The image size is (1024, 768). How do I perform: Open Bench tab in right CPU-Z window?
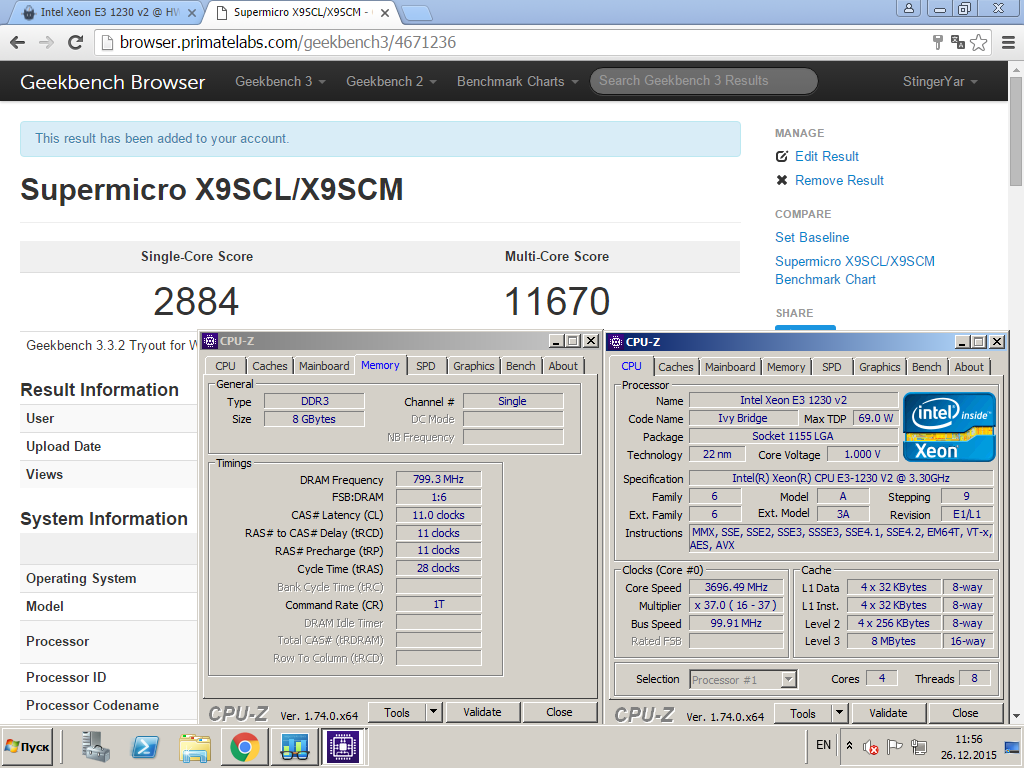[x=927, y=367]
